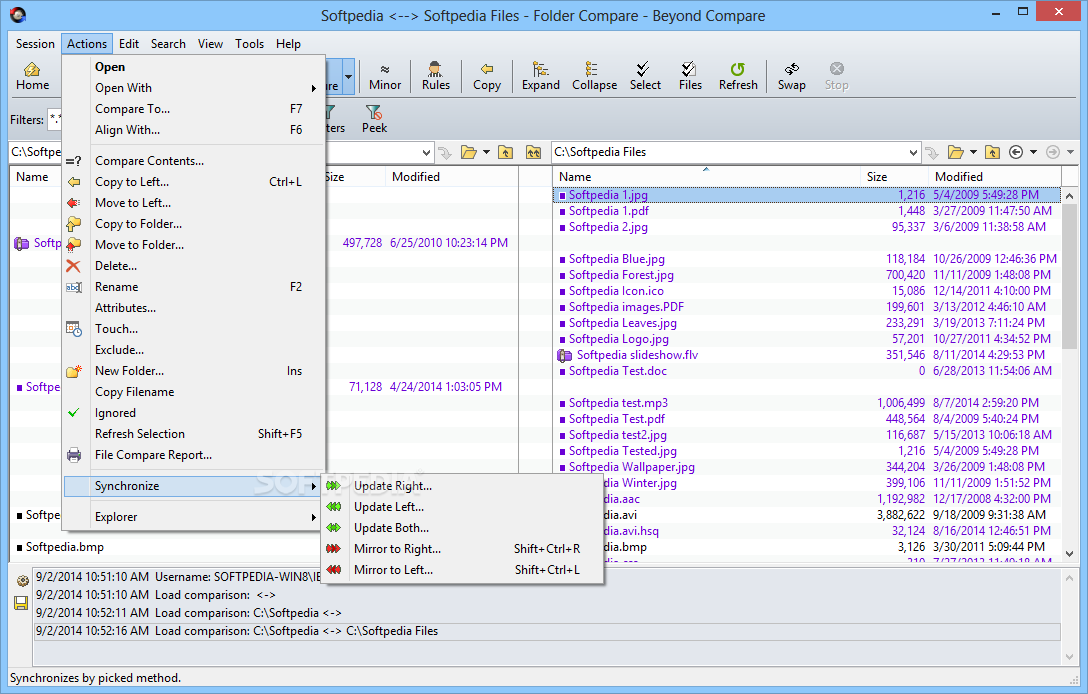Click right pane vertical scrollbar down arrow
This screenshot has height=694, width=1088.
pyautogui.click(x=1069, y=553)
